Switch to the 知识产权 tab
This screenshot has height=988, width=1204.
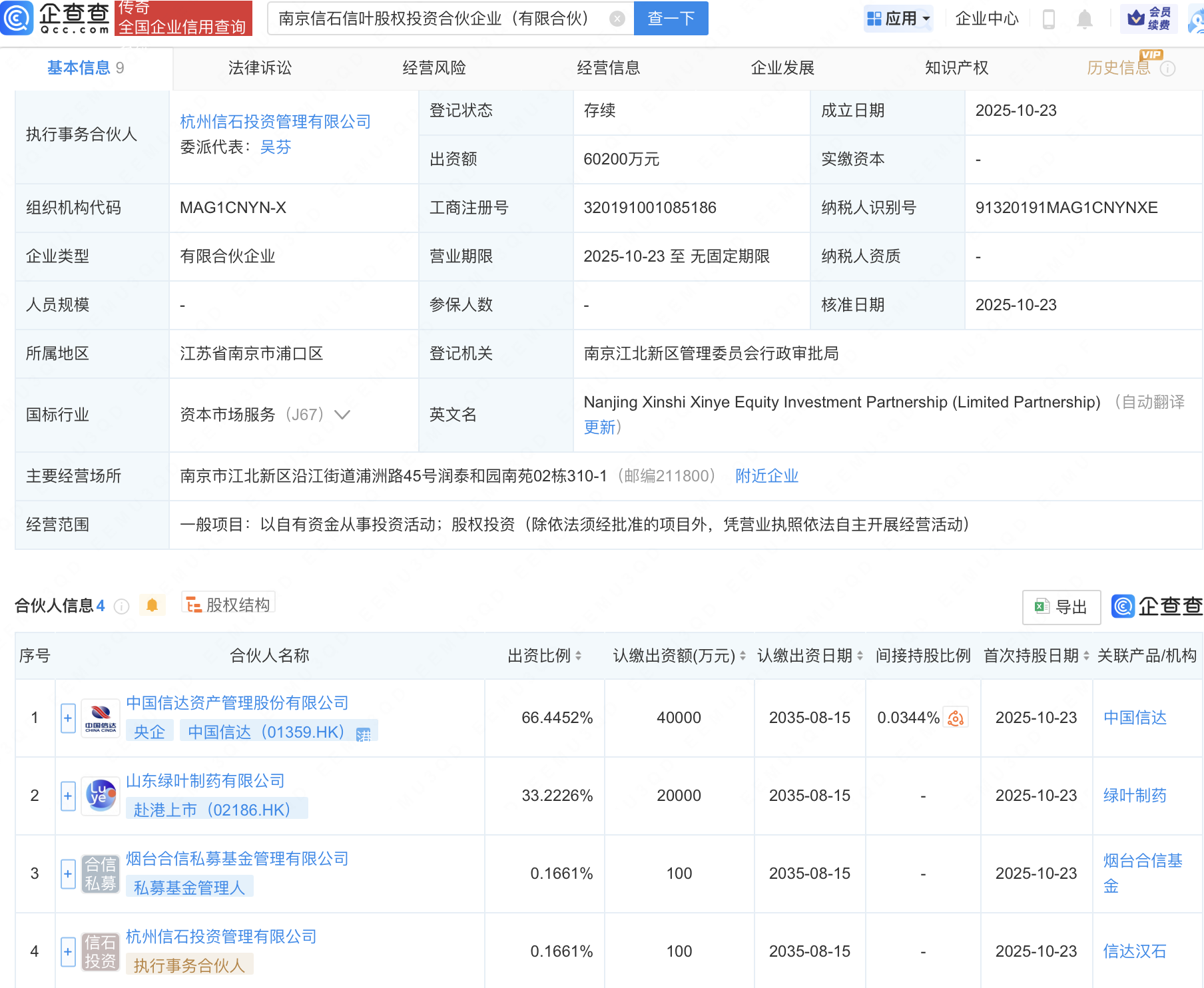956,68
